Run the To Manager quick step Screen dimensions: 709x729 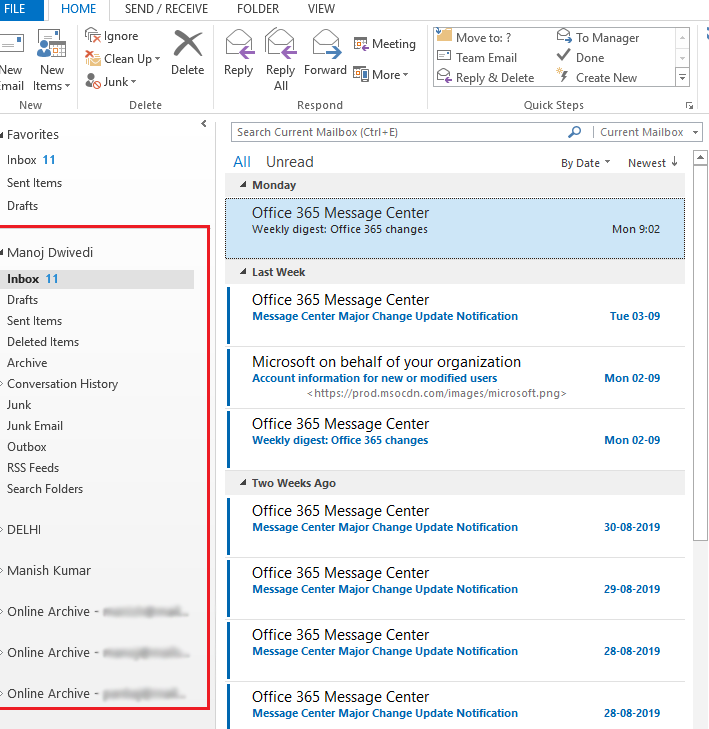pyautogui.click(x=598, y=37)
